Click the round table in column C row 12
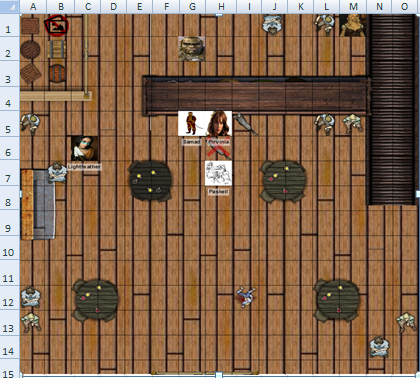 pyautogui.click(x=95, y=301)
